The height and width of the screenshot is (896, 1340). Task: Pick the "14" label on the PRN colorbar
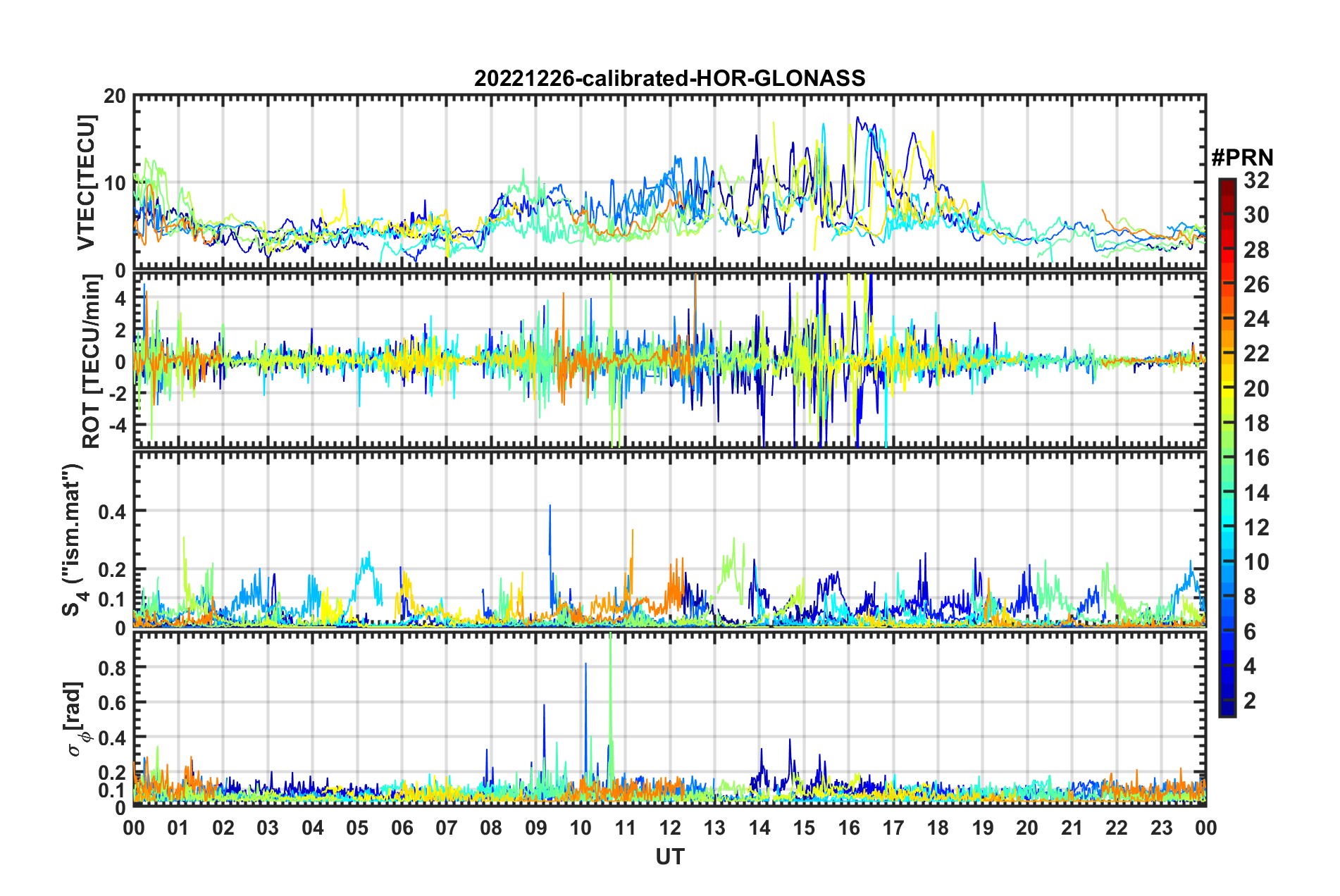tap(1257, 493)
